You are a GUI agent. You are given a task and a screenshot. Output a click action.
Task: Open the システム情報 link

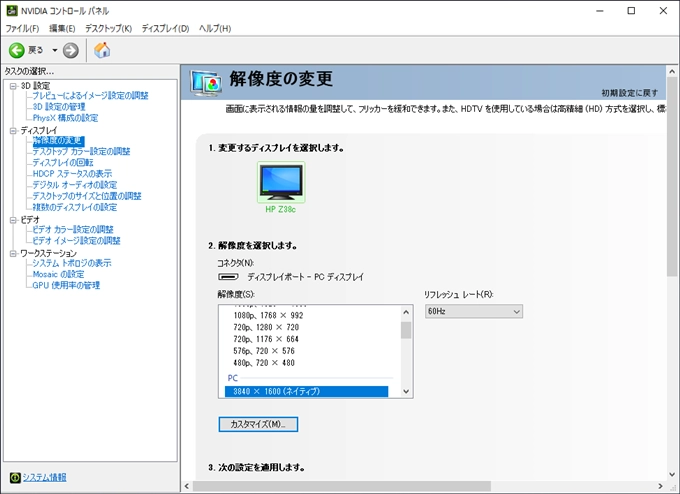pos(44,477)
